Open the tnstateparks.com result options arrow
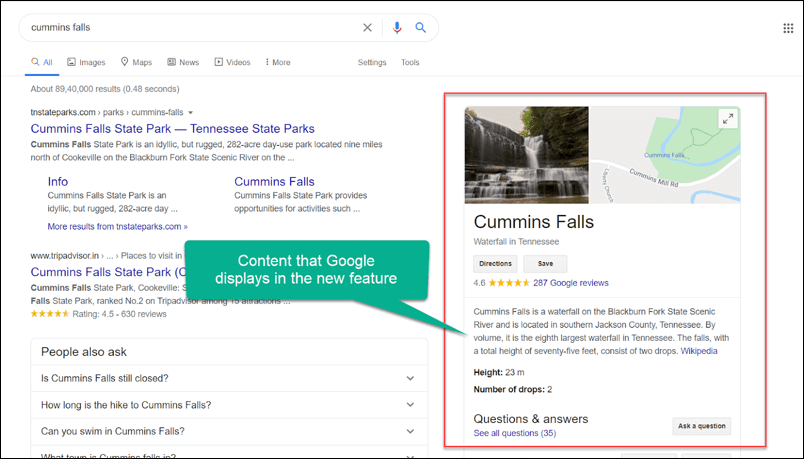Screen dimensions: 804x459 click(191, 112)
